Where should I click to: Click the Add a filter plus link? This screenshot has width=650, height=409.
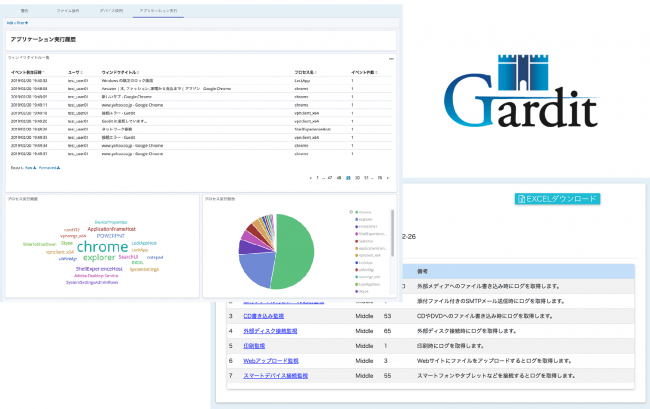point(18,21)
